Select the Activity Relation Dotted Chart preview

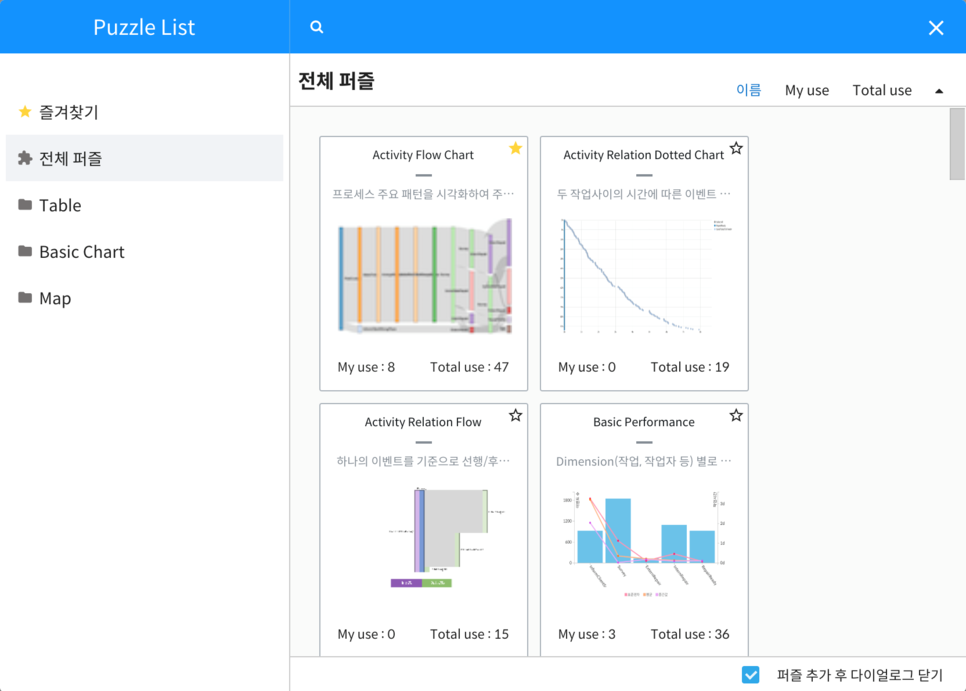(x=644, y=275)
